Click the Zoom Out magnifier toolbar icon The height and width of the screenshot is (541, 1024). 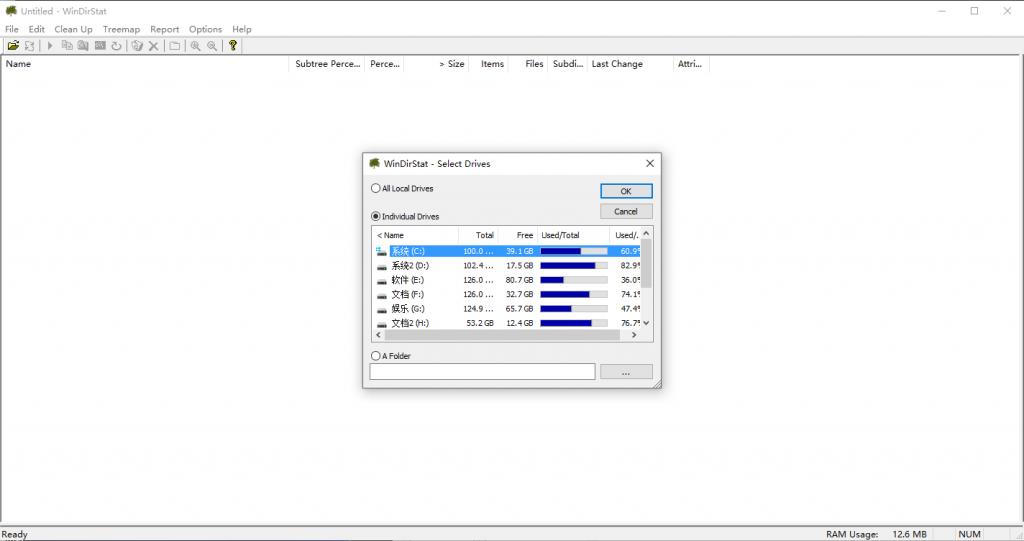pyautogui.click(x=212, y=46)
